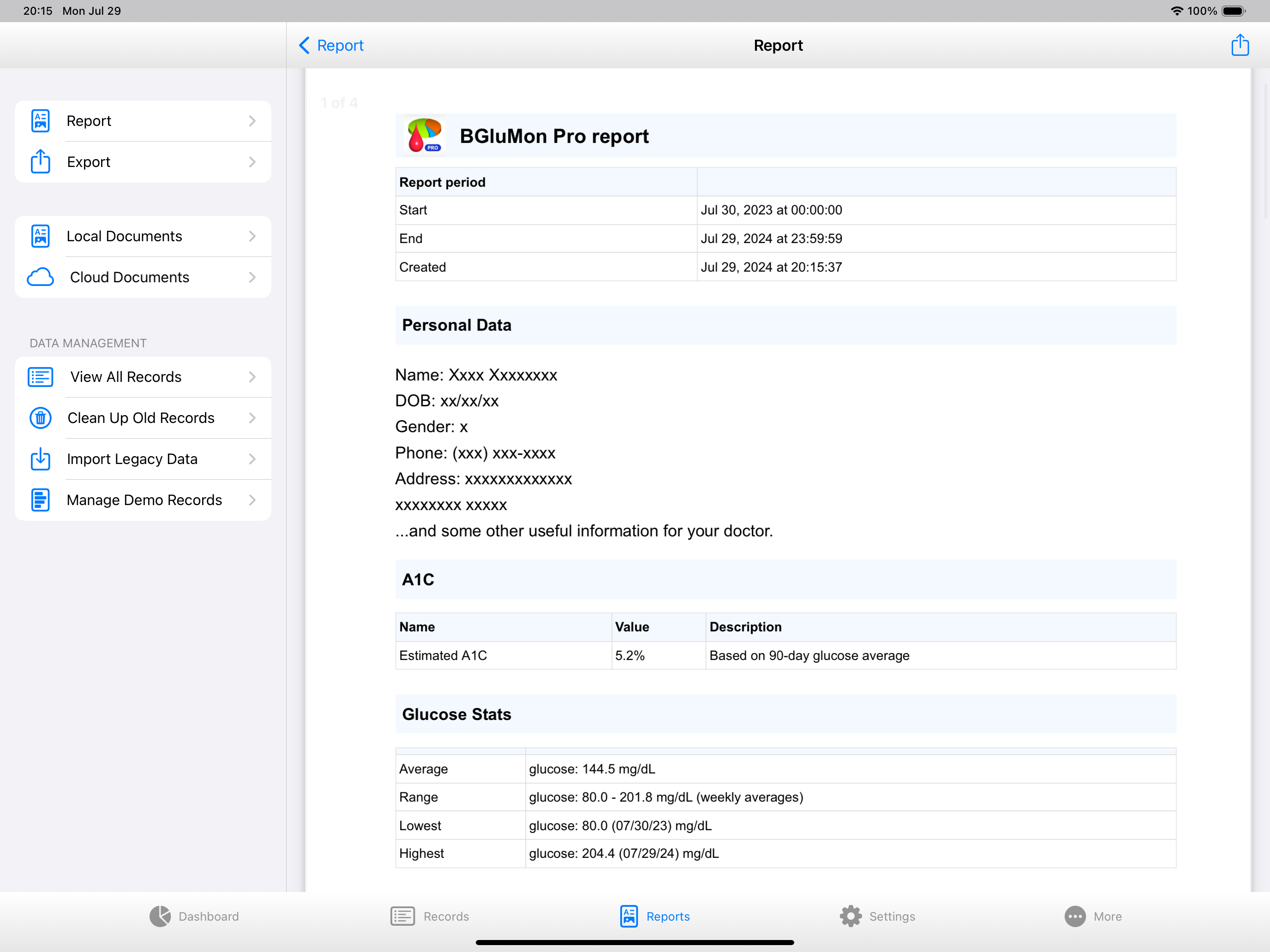Tap the 1 of 4 page indicator
This screenshot has height=952, width=1270.
(339, 103)
